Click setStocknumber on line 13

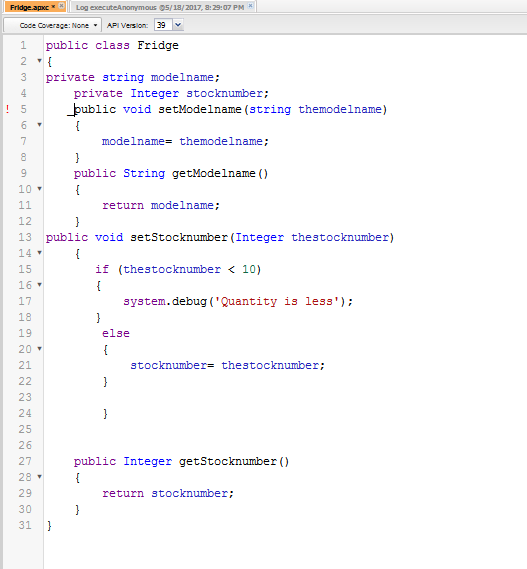point(179,237)
